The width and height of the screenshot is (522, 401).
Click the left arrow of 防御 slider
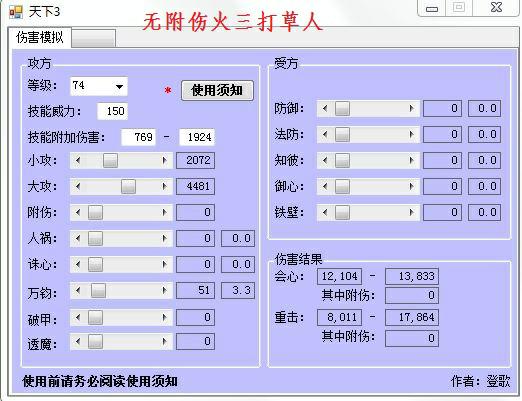click(x=325, y=108)
